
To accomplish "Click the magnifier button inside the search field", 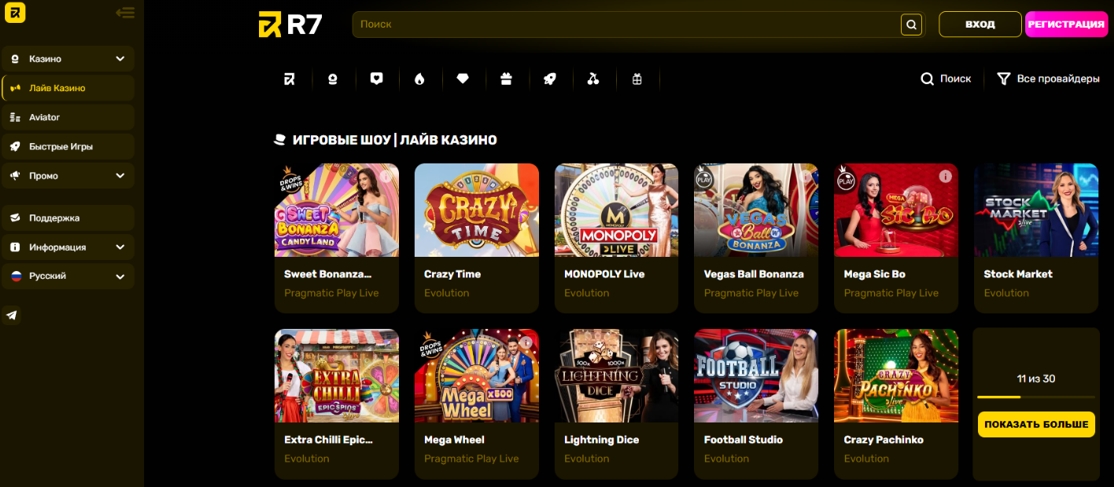I will point(911,24).
